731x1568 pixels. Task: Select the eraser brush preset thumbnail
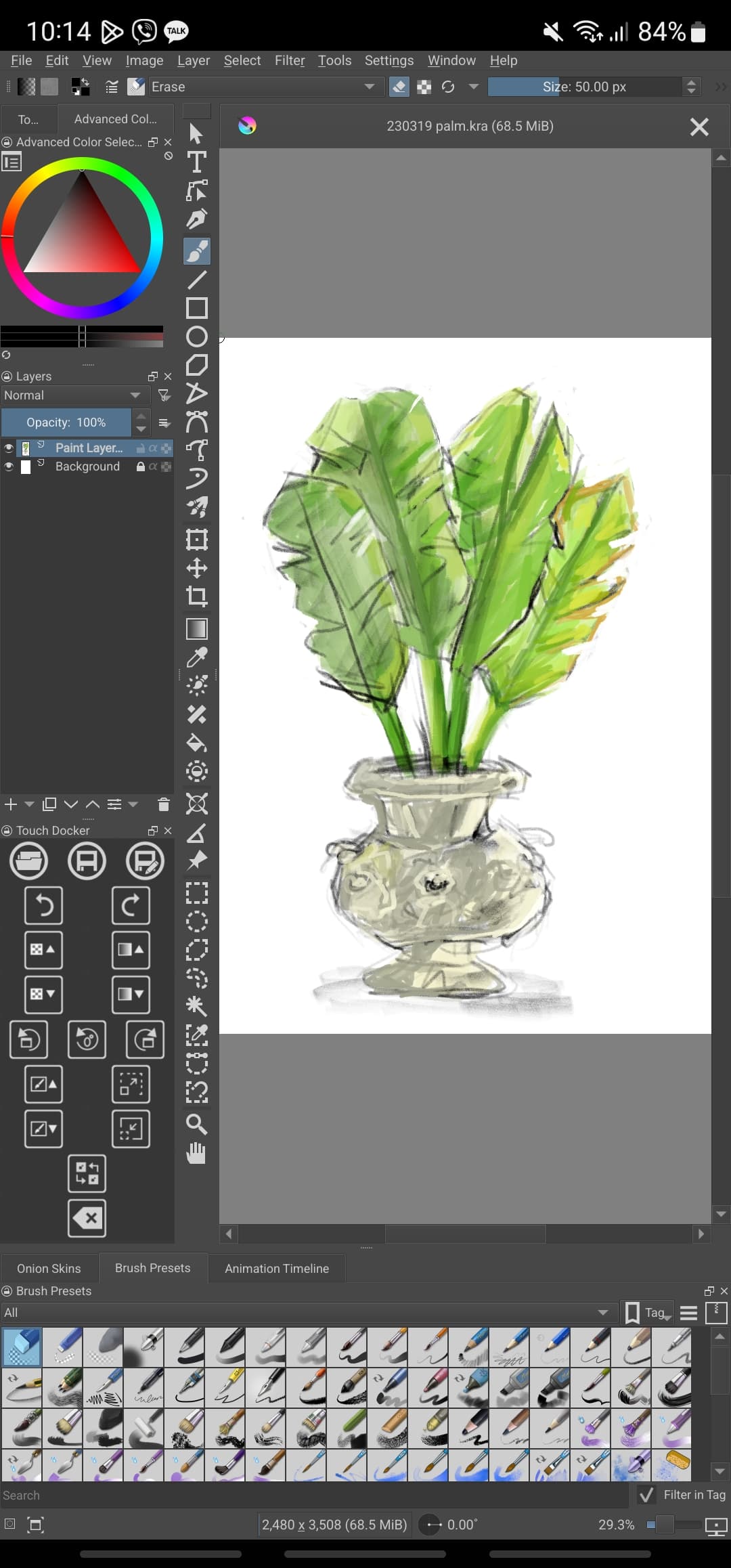pos(22,1347)
